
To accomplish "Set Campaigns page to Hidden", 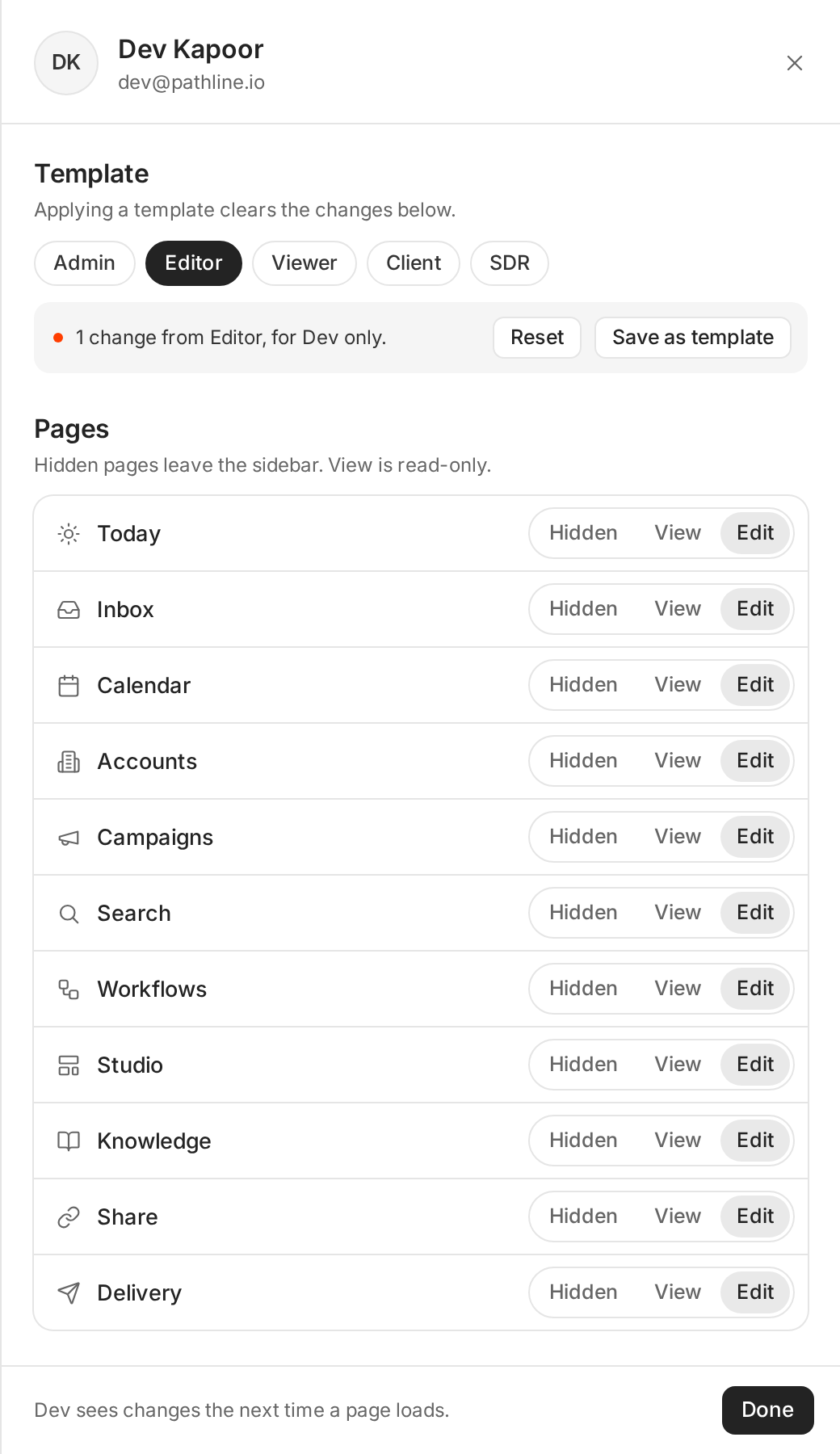I will (583, 837).
